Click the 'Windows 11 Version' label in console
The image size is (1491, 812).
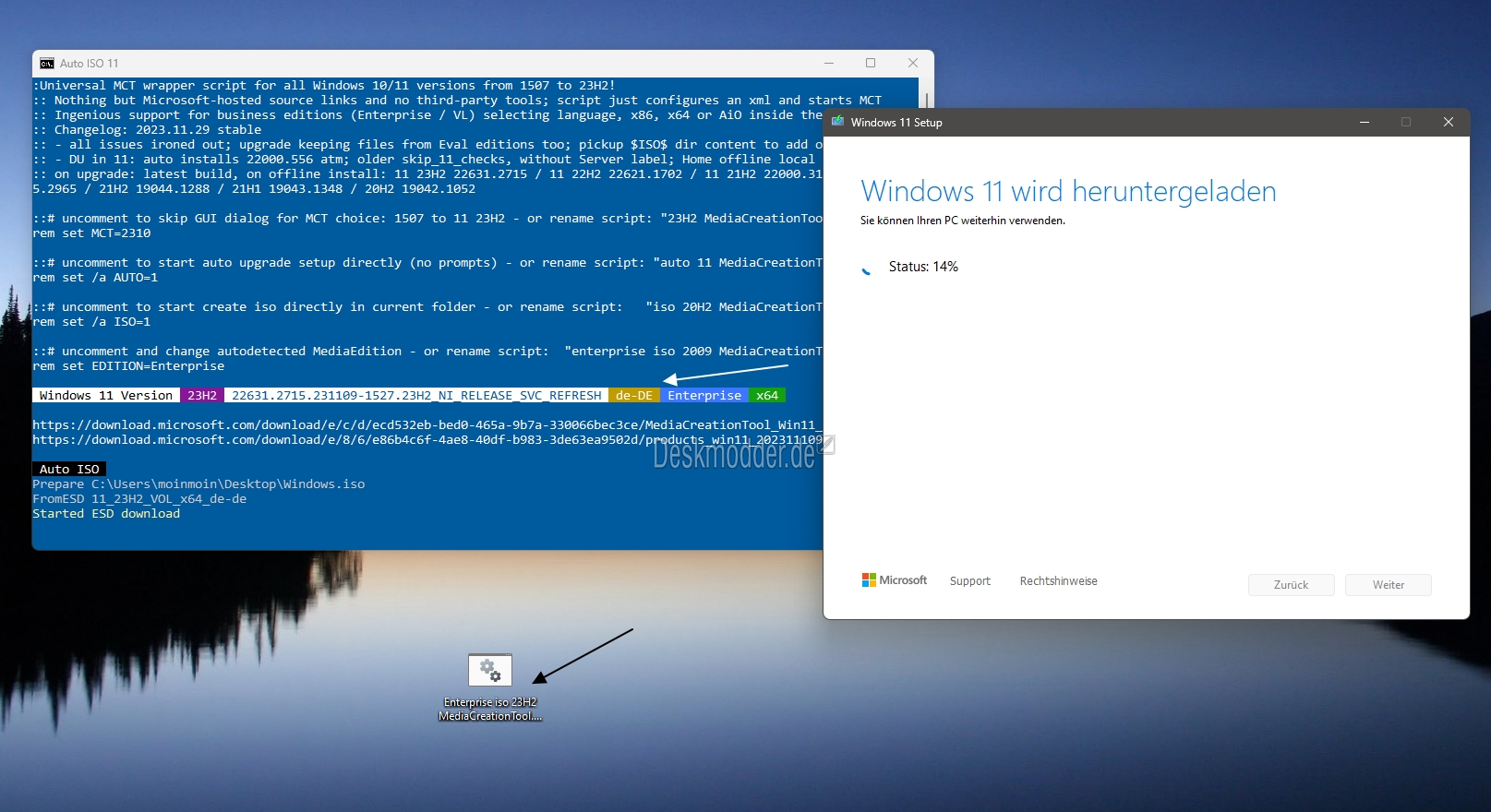[x=106, y=395]
